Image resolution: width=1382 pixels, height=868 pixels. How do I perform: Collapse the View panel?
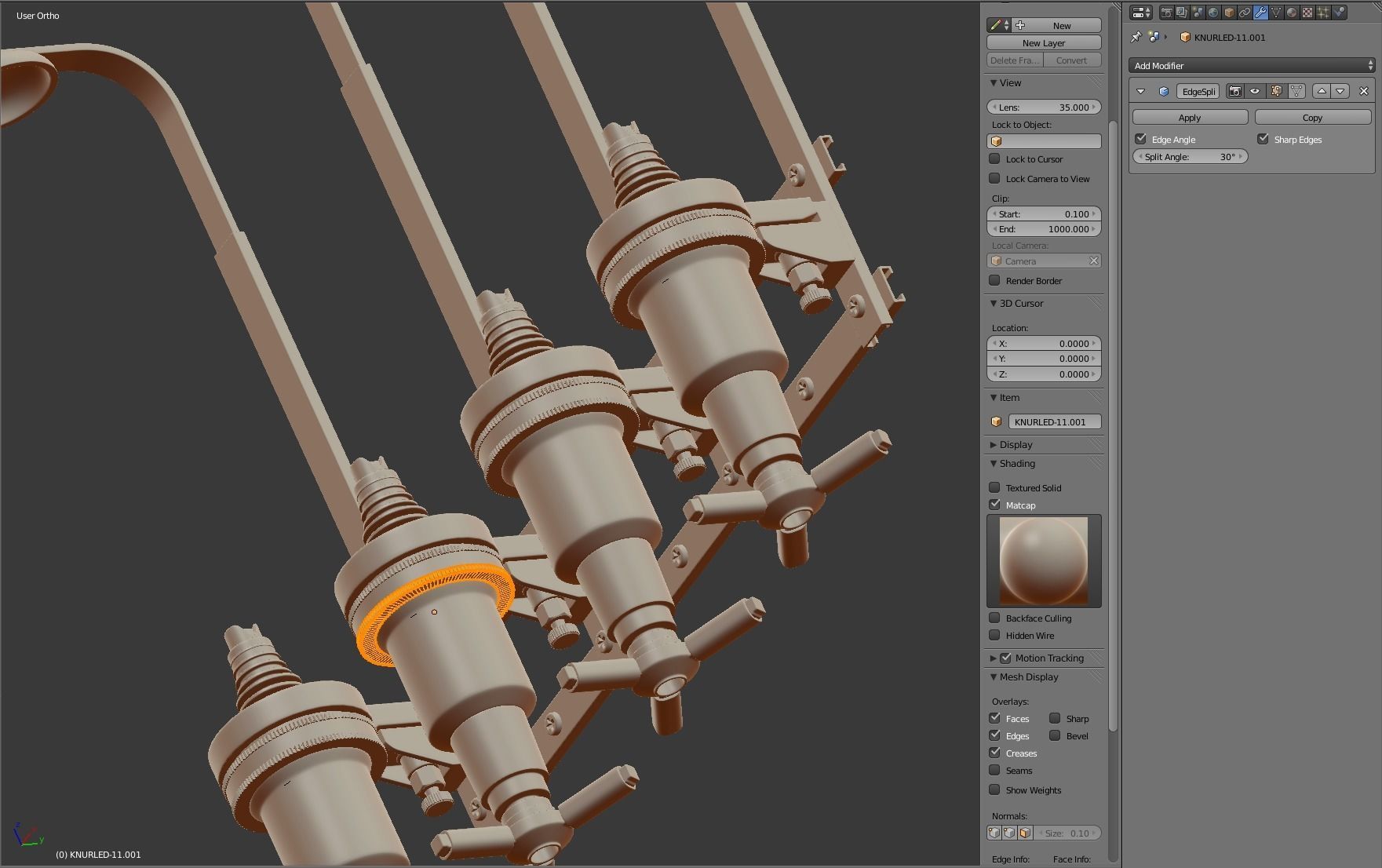click(994, 83)
